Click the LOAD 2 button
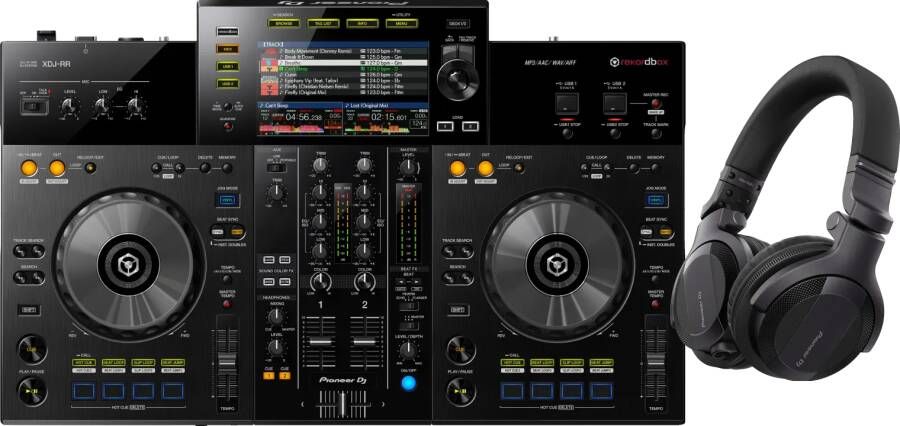Screen dimensions: 900x426 [470, 126]
